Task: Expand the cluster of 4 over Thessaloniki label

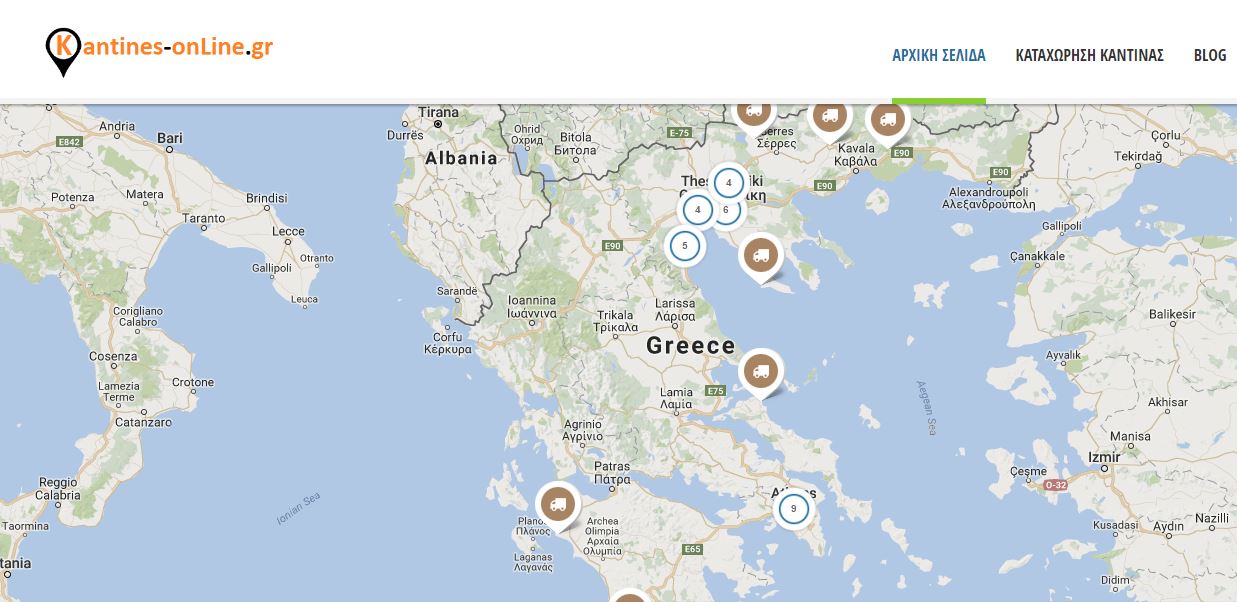Action: click(x=729, y=183)
